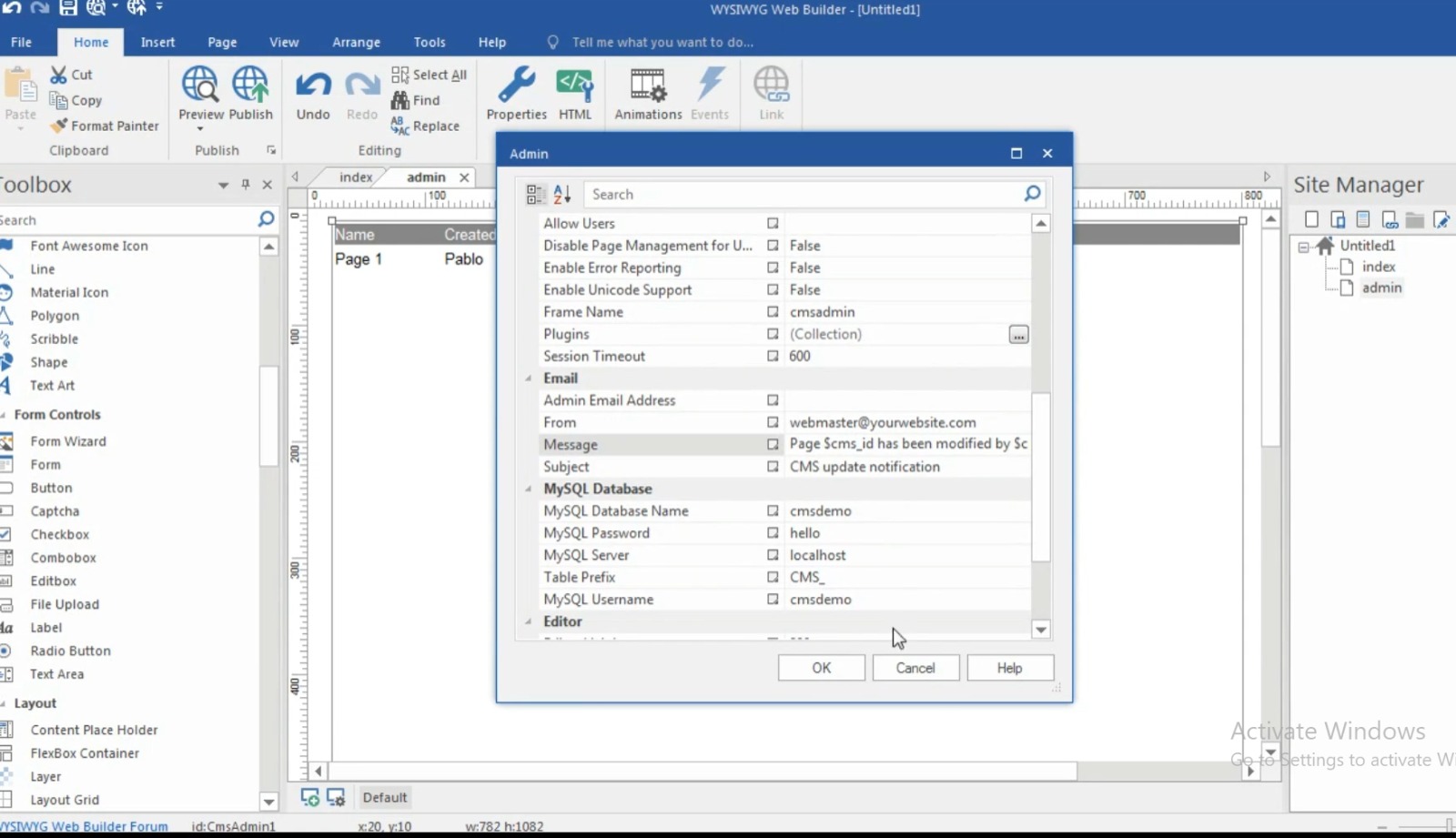Click Cancel in Admin dialog

click(915, 668)
